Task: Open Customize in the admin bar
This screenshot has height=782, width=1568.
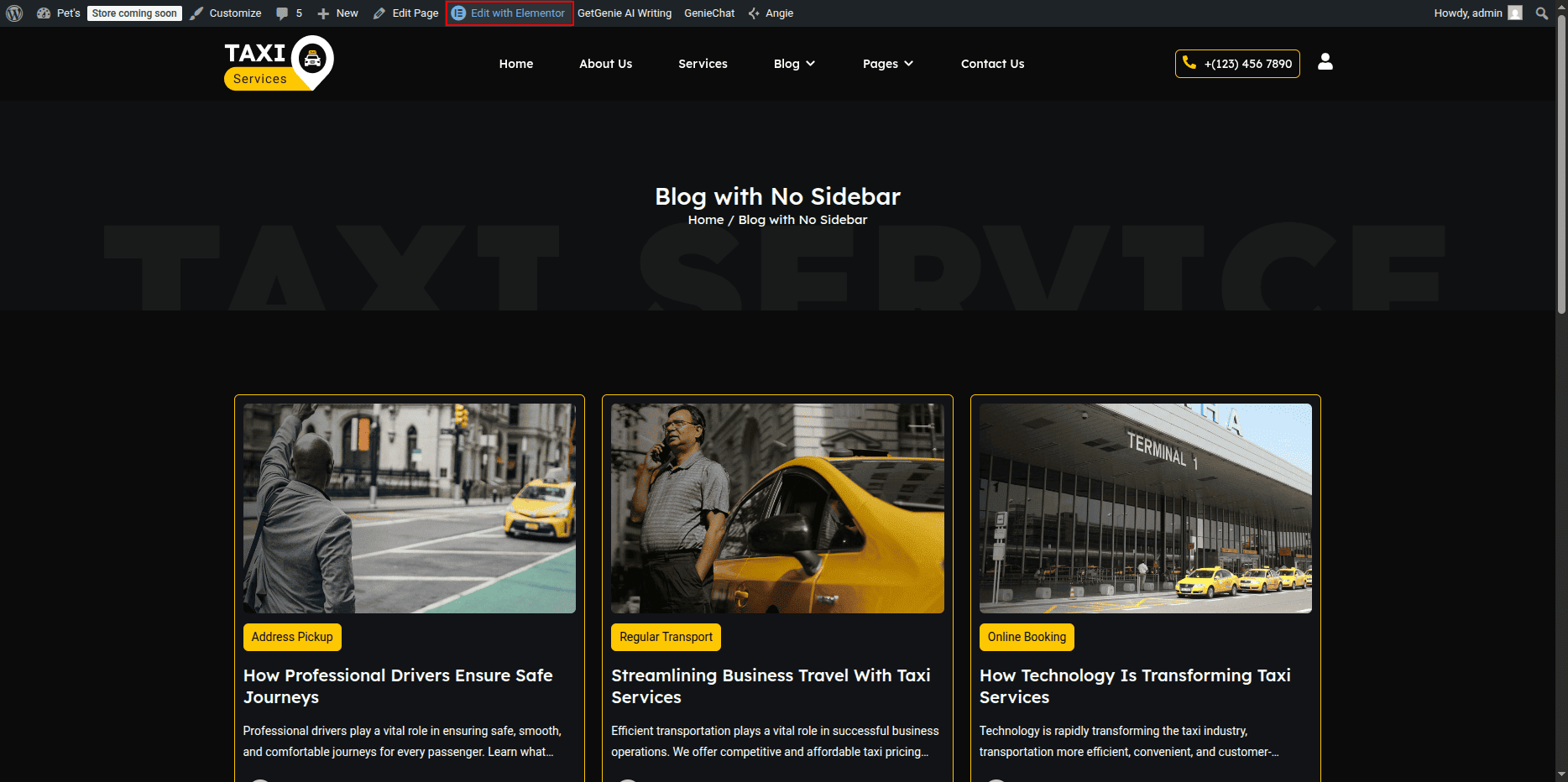Action: 226,13
